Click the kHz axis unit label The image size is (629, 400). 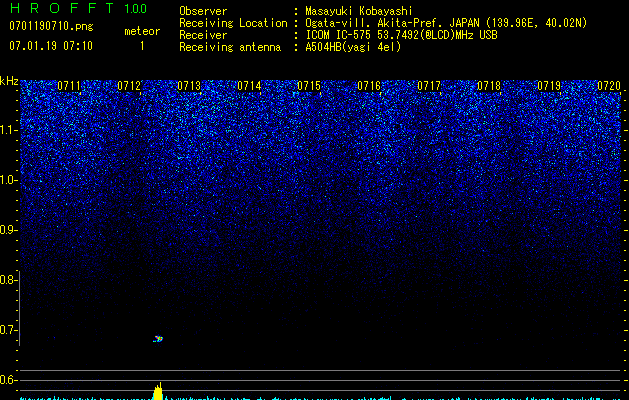click(x=9, y=81)
